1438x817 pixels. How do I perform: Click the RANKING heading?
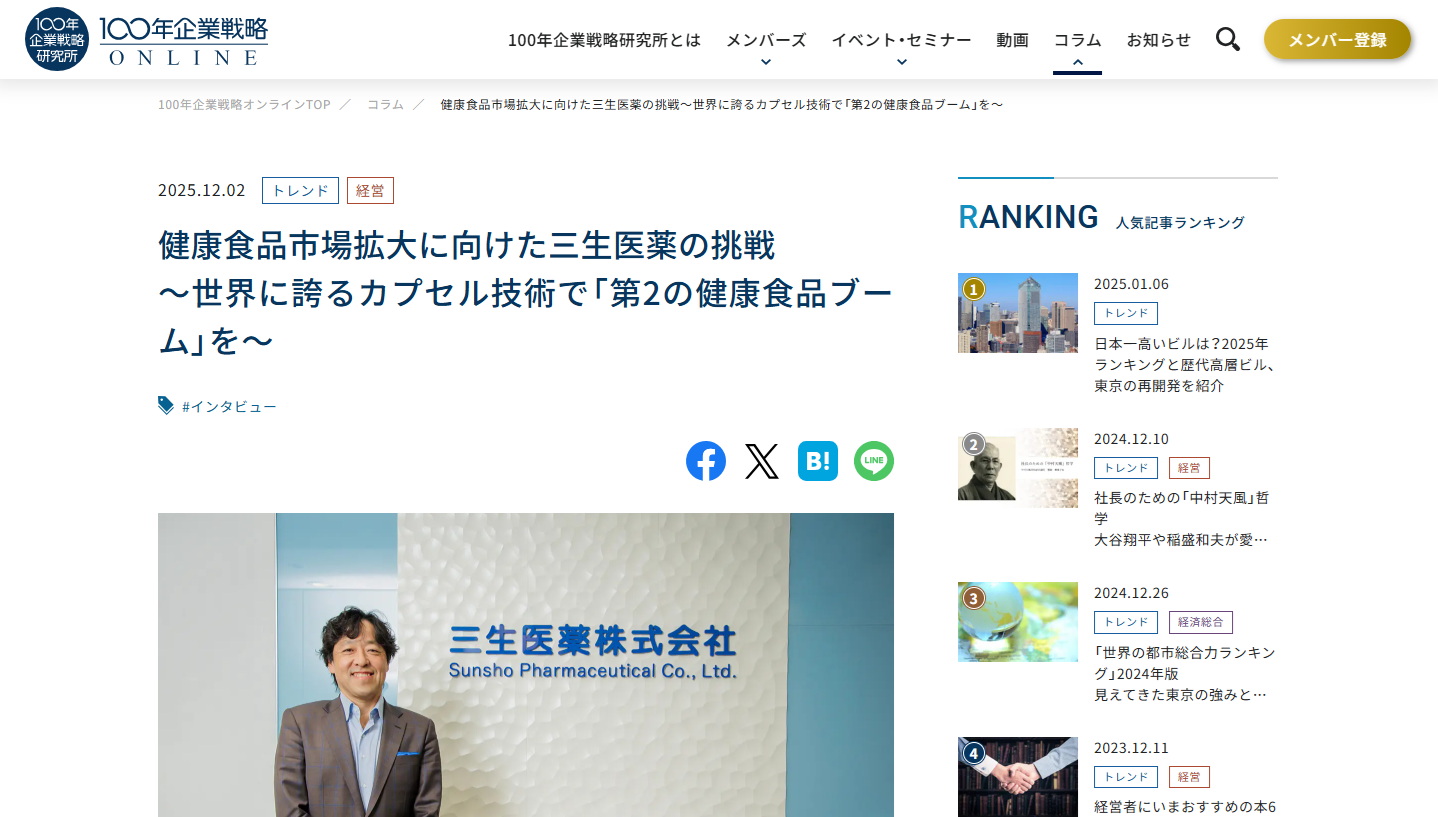pyautogui.click(x=1028, y=217)
